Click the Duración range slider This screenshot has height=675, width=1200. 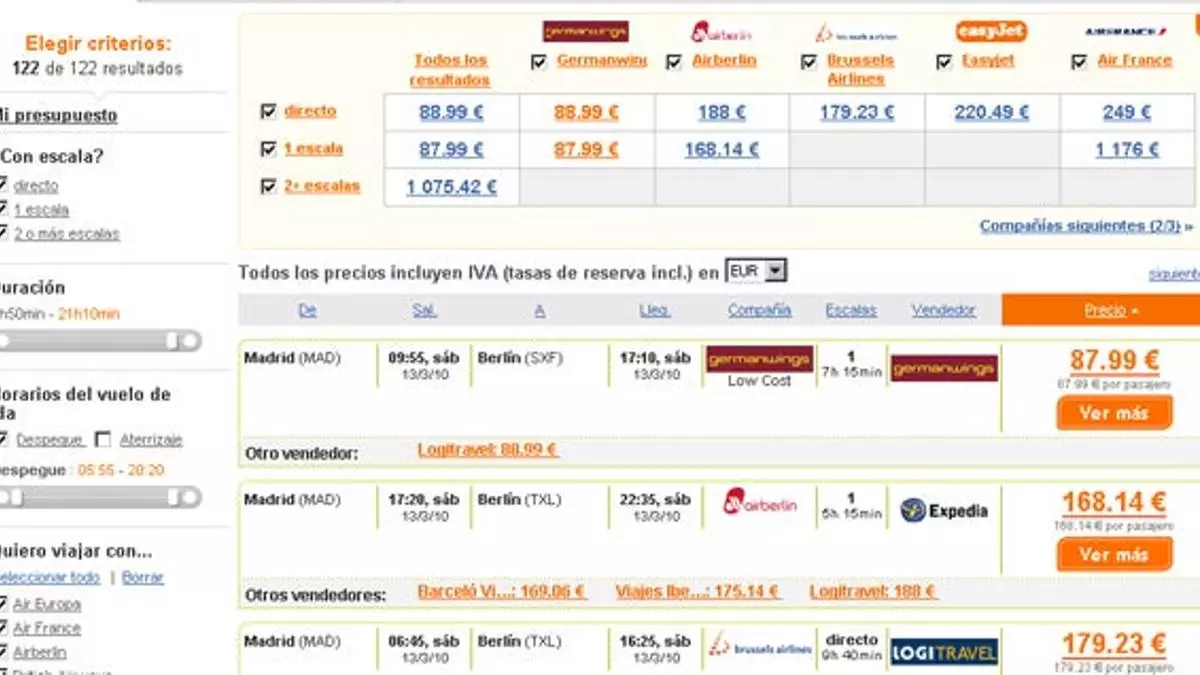[x=100, y=341]
